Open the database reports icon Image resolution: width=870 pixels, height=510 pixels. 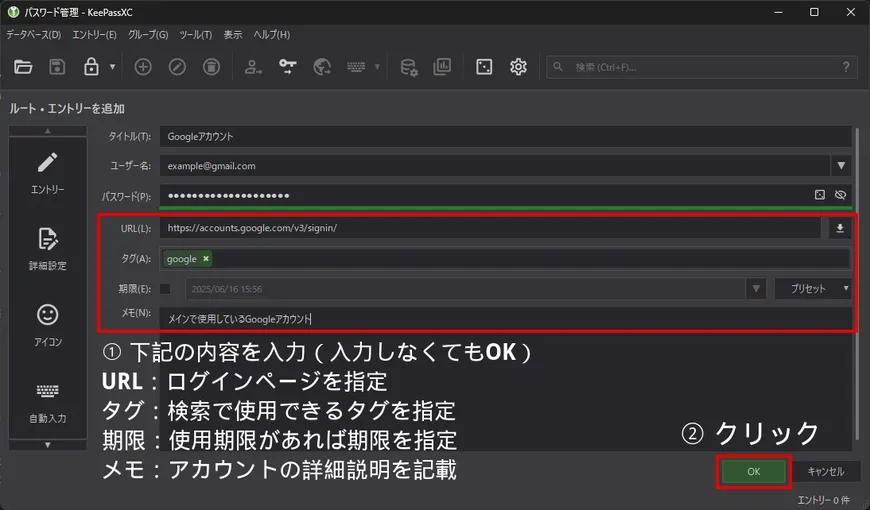tap(442, 67)
